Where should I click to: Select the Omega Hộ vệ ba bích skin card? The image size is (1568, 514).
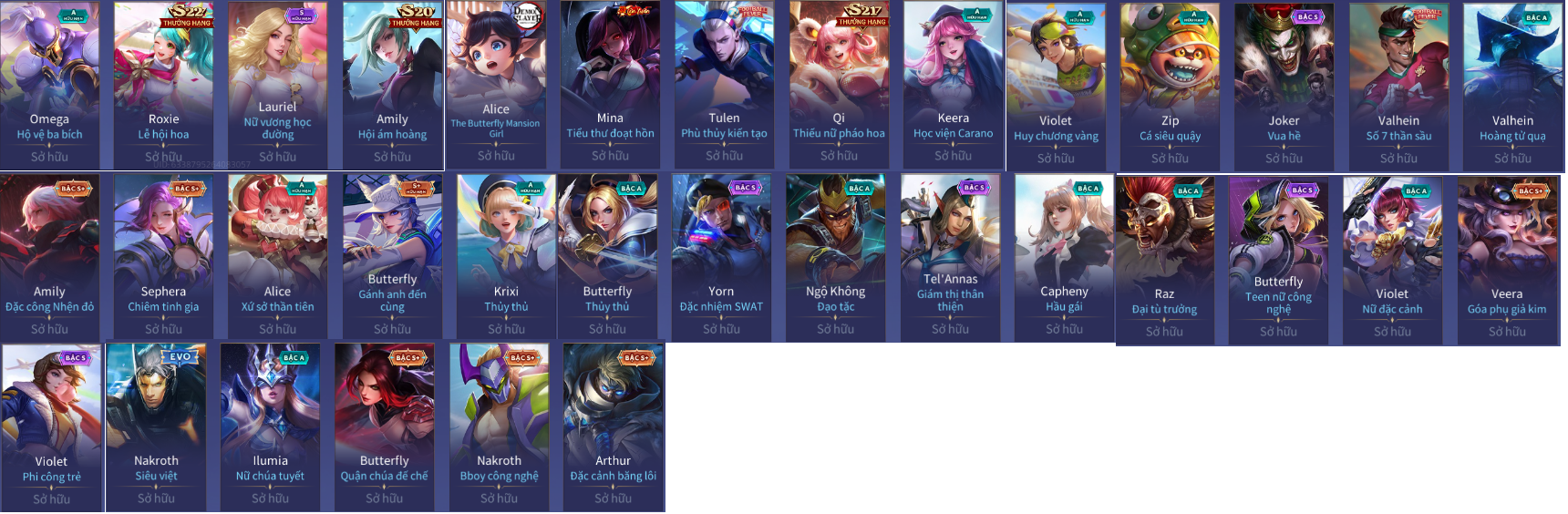49,85
